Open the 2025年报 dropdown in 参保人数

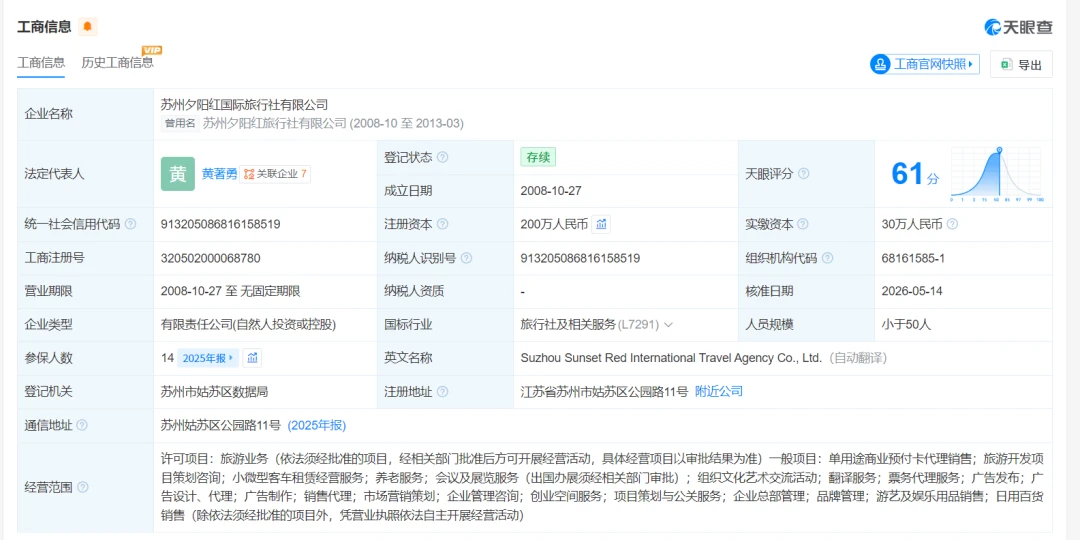click(x=208, y=358)
